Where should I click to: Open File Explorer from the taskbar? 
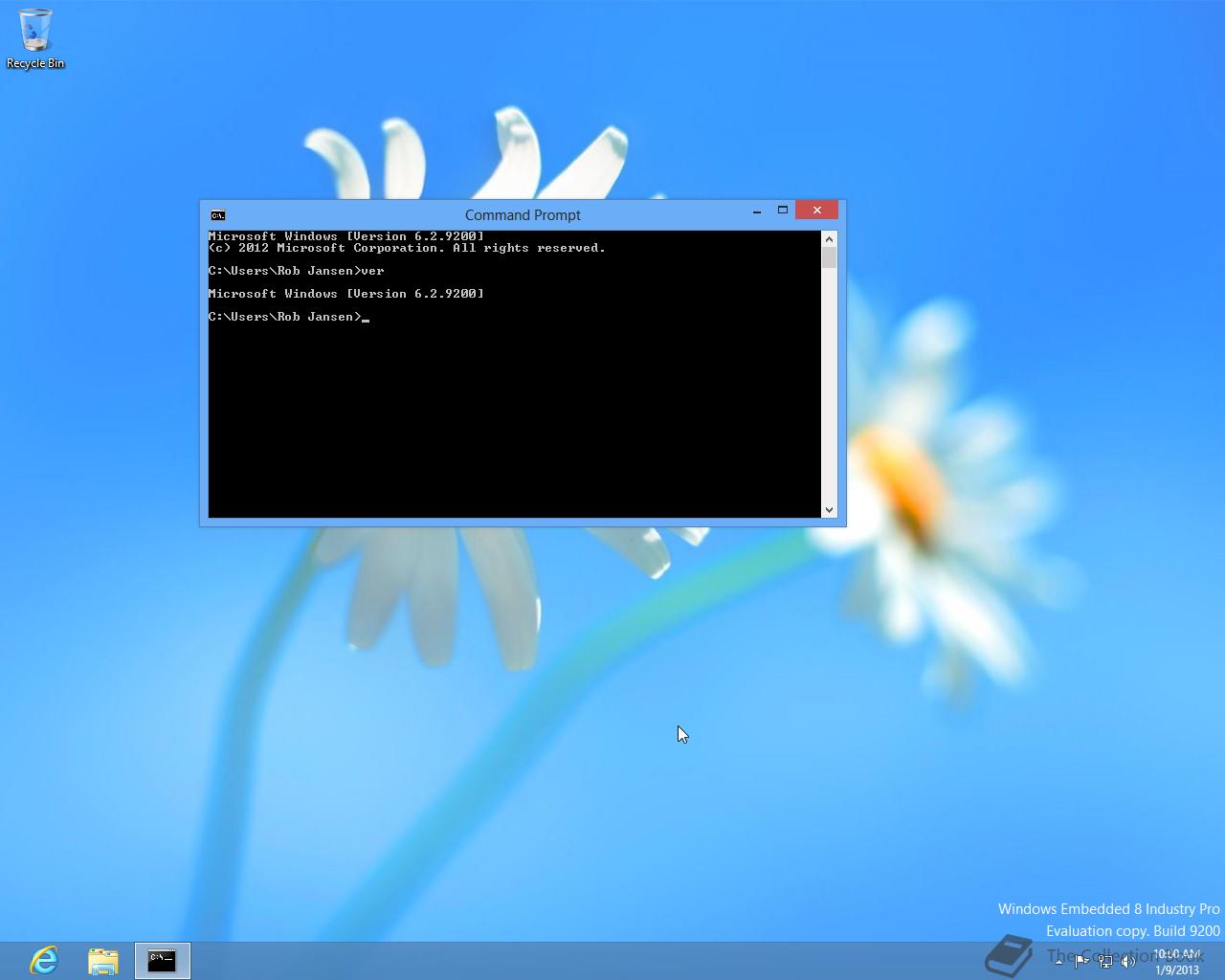[103, 960]
